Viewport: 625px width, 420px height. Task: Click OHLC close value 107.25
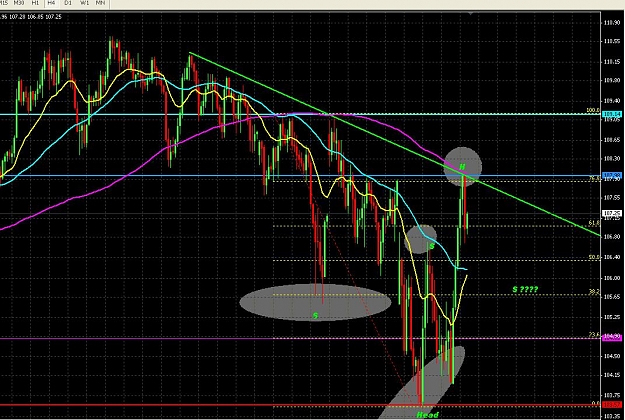tap(53, 17)
